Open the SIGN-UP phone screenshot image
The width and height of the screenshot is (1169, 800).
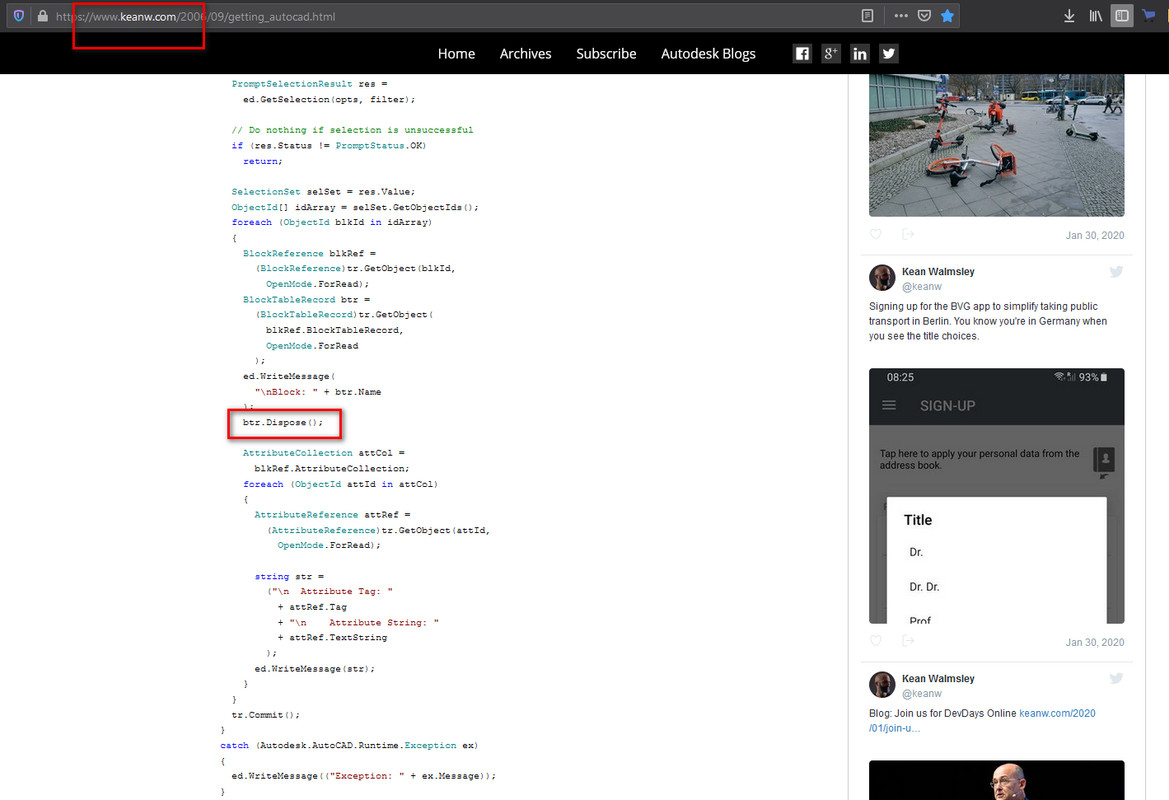[996, 496]
